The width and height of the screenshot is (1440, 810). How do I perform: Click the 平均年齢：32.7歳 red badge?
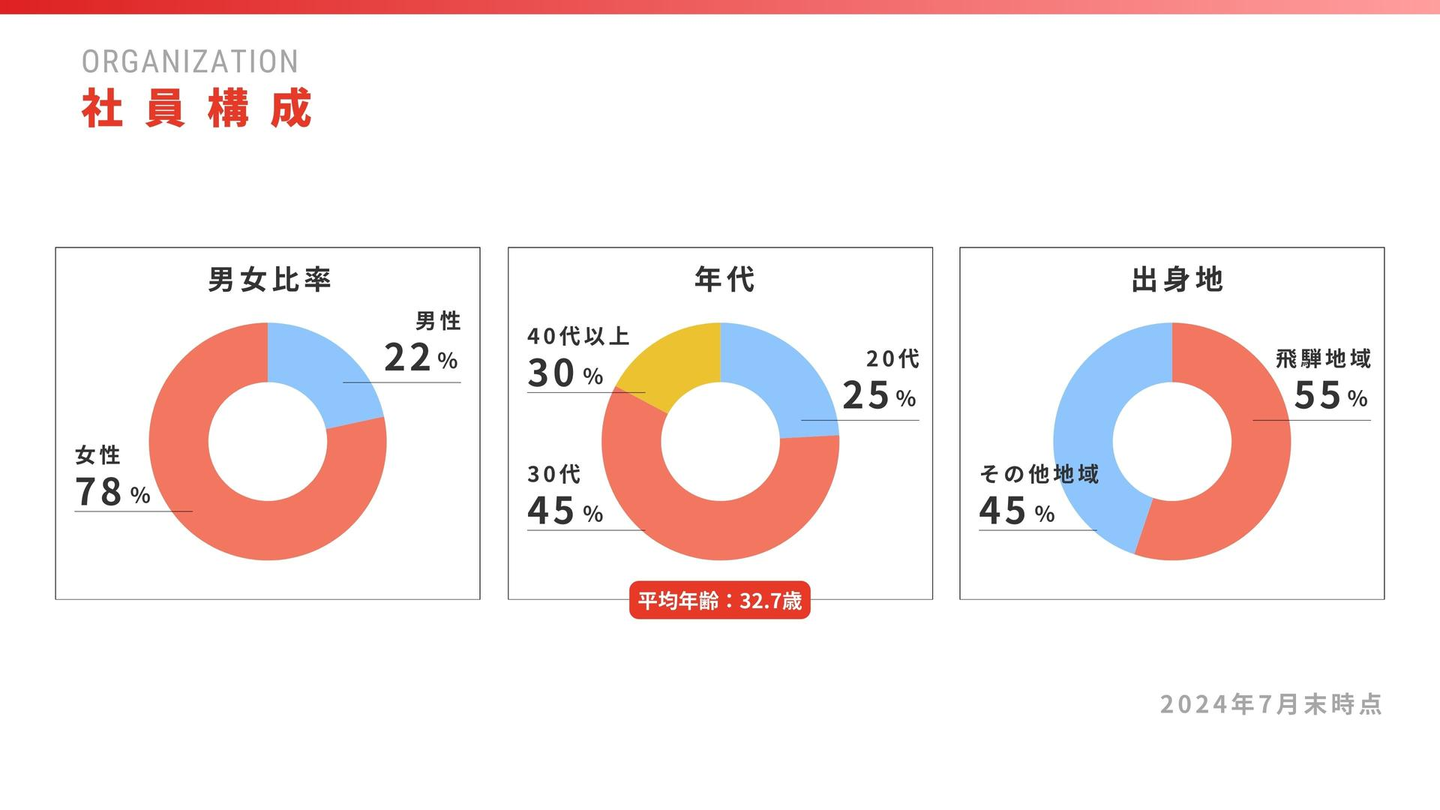[x=720, y=603]
